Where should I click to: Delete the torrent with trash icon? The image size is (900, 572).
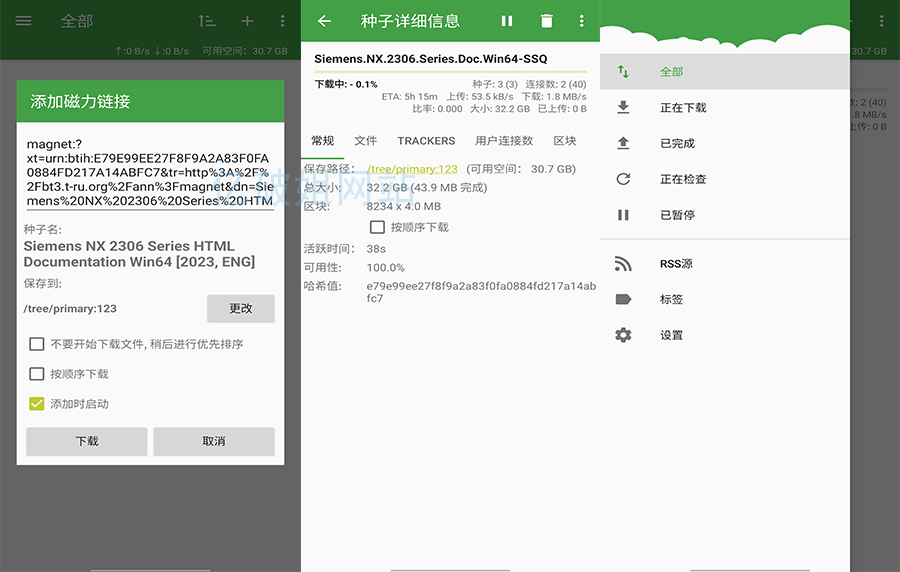click(x=546, y=21)
